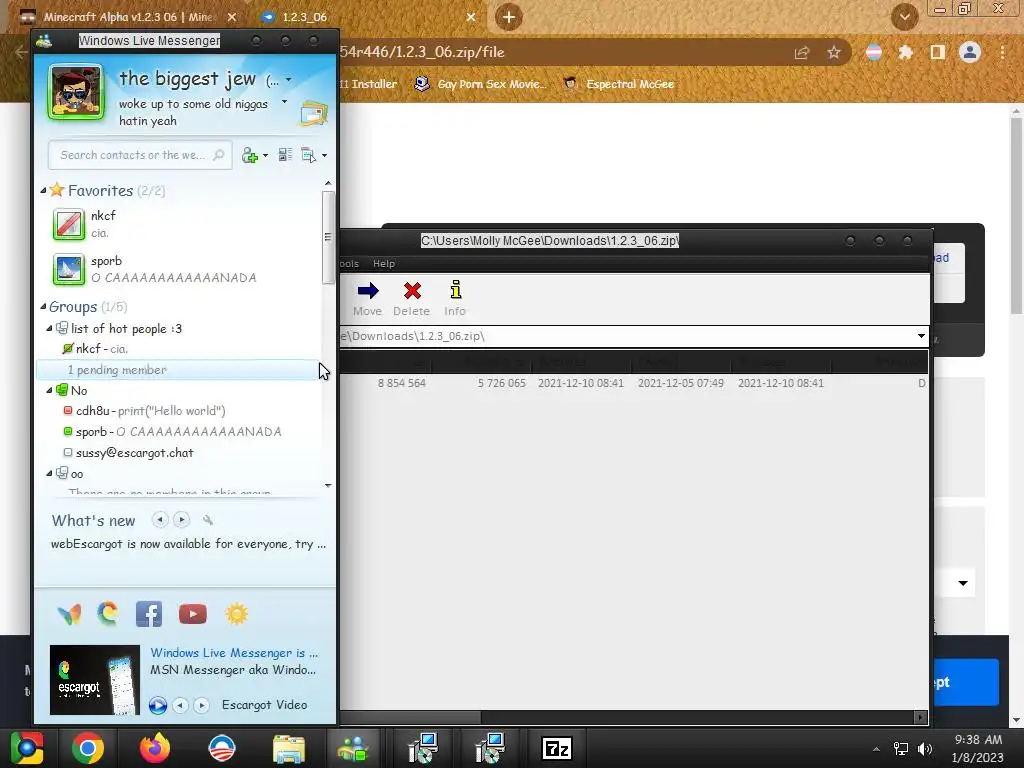Click 7-Zip horizontal scrollbar right arrow
Viewport: 1024px width, 768px height.
[x=921, y=717]
